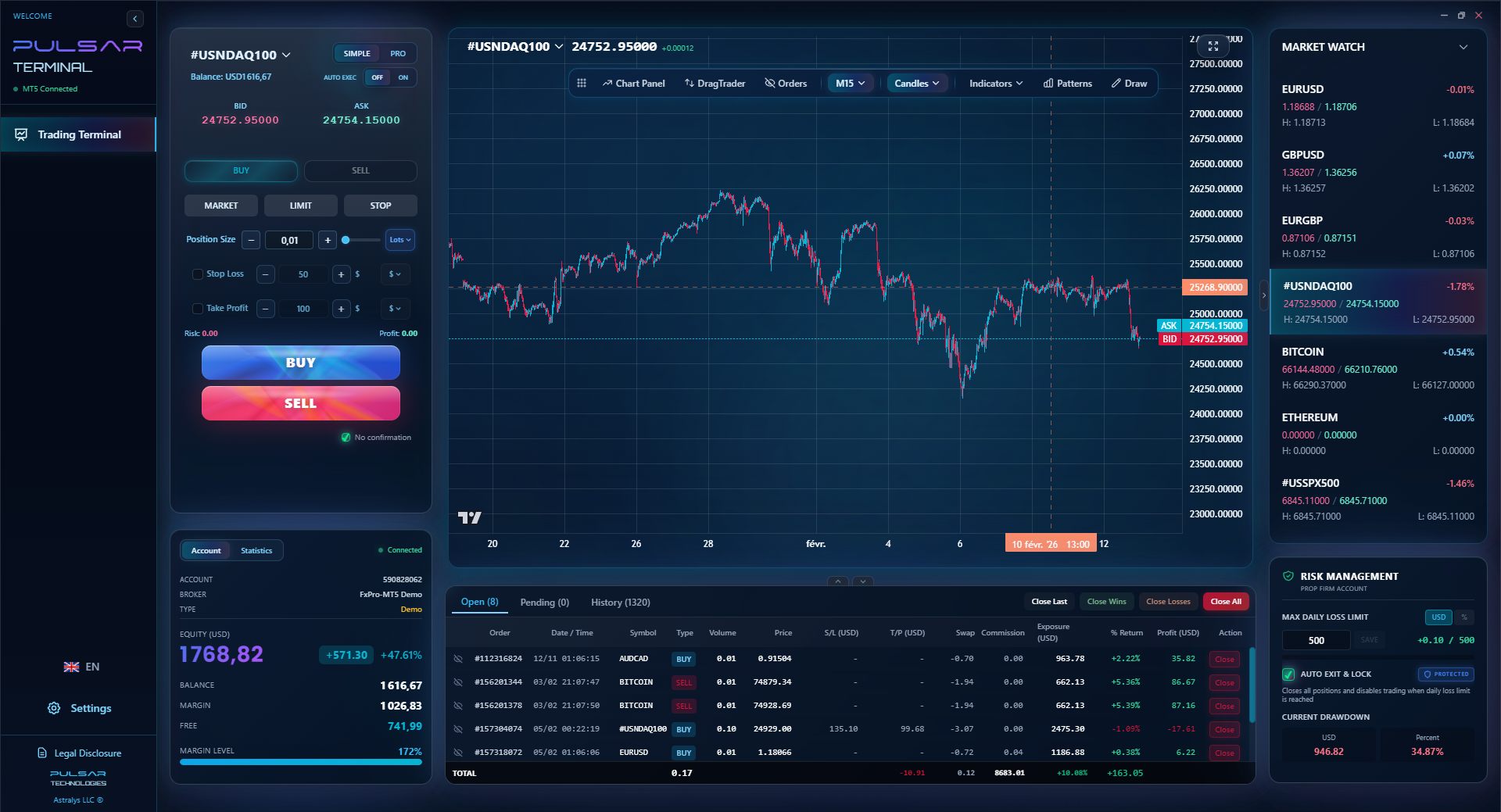Open the chart layout grid icon
Screen dimensions: 1501x812
tap(582, 83)
